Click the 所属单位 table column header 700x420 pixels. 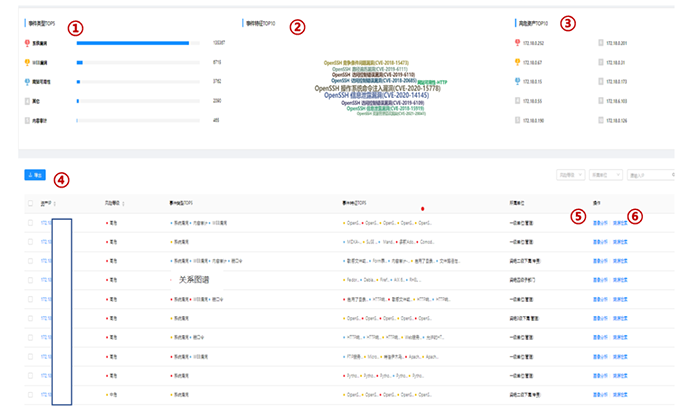coord(517,203)
